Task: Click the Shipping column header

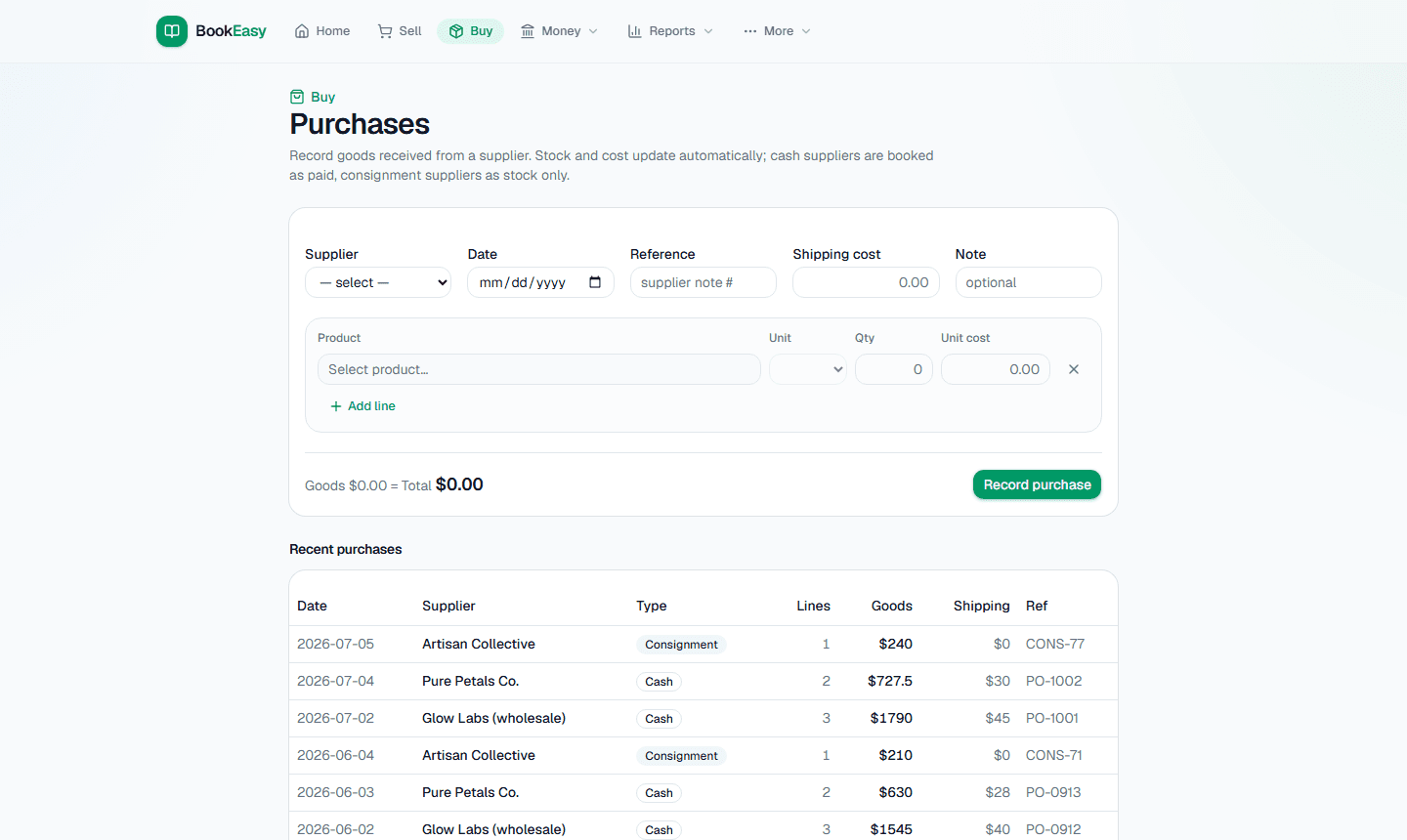Action: pyautogui.click(x=982, y=606)
